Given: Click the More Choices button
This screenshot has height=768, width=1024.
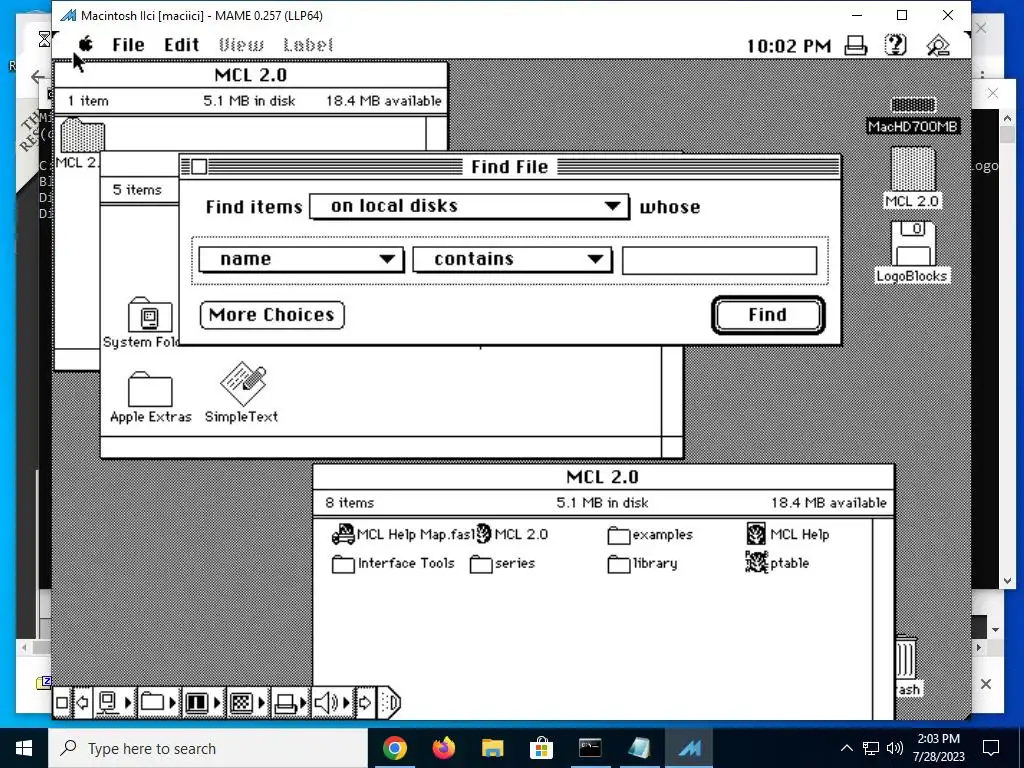Looking at the screenshot, I should pyautogui.click(x=272, y=315).
